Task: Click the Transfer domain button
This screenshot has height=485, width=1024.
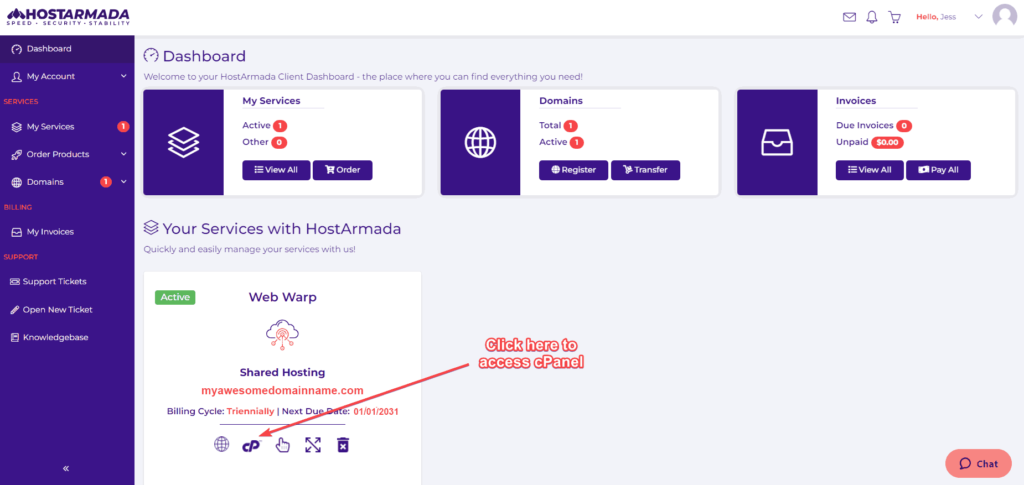Action: click(x=645, y=170)
